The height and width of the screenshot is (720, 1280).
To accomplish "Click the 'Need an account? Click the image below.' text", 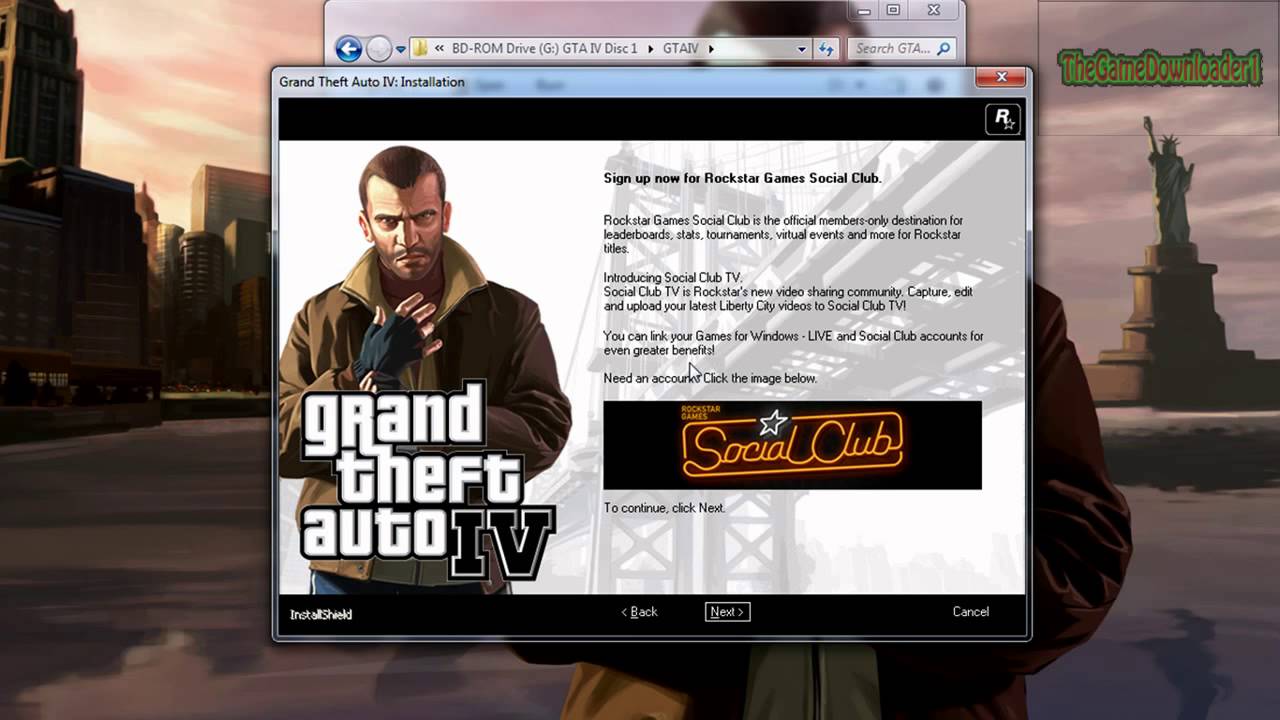I will pyautogui.click(x=710, y=378).
